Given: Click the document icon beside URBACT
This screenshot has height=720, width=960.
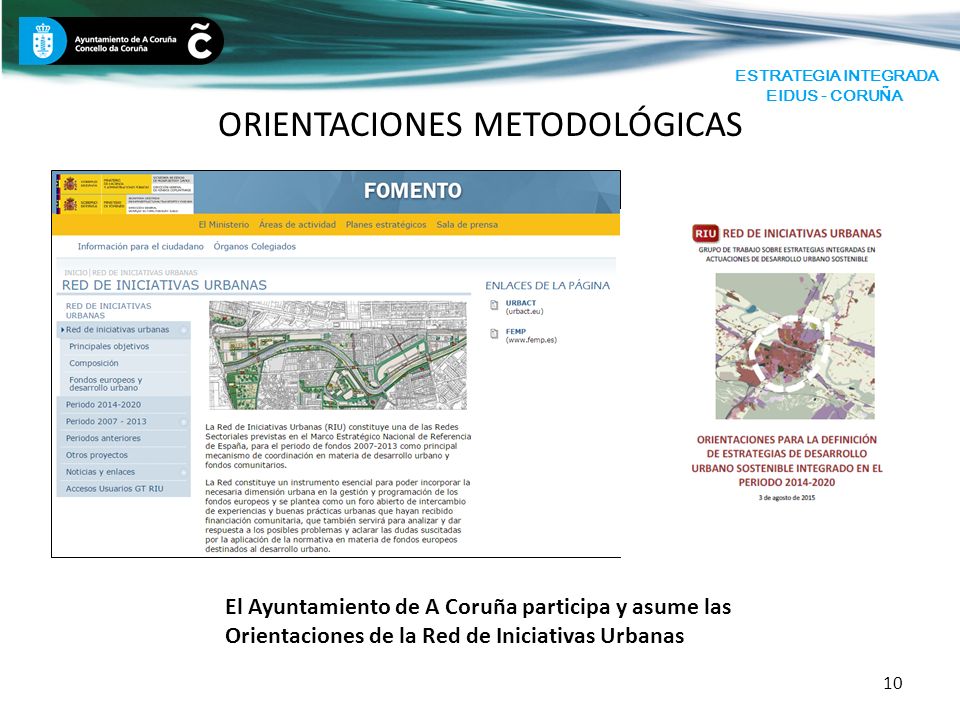Looking at the screenshot, I should point(494,306).
